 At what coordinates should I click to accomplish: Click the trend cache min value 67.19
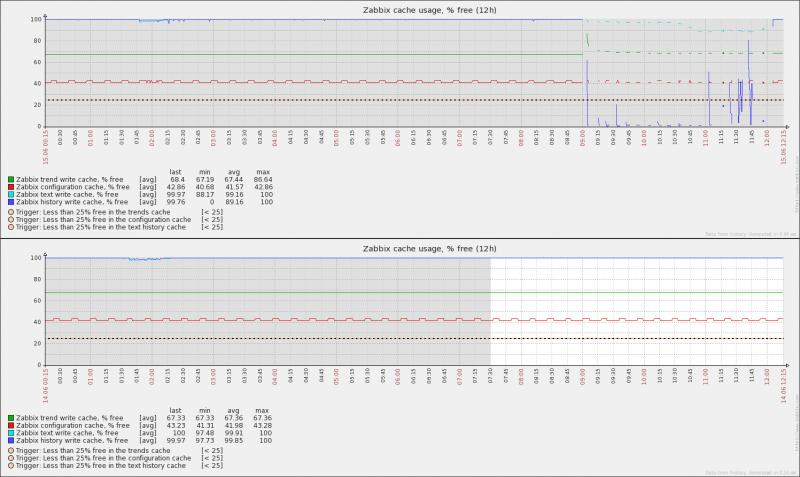coord(205,180)
